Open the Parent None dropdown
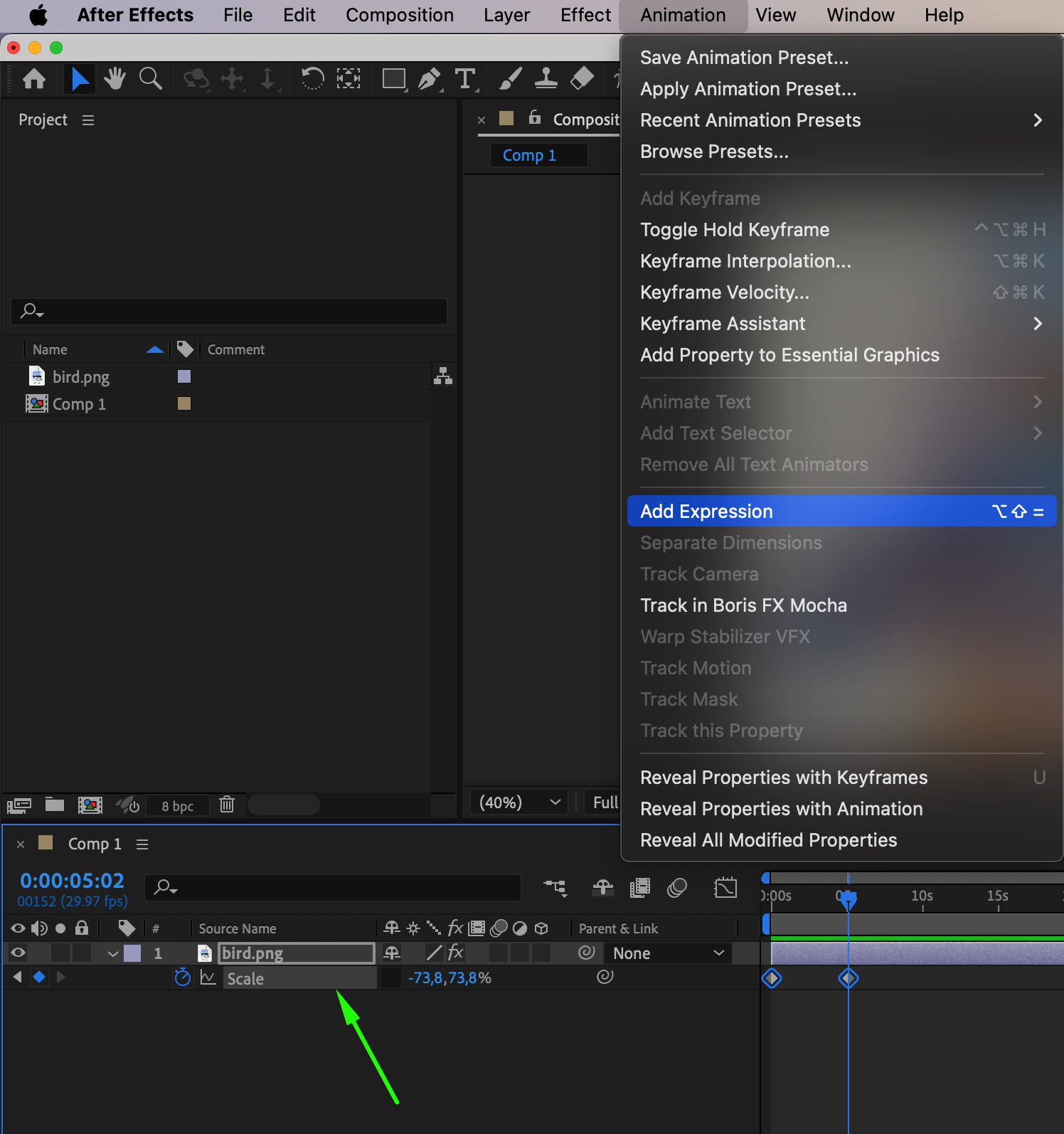The width and height of the screenshot is (1064, 1134). click(668, 953)
